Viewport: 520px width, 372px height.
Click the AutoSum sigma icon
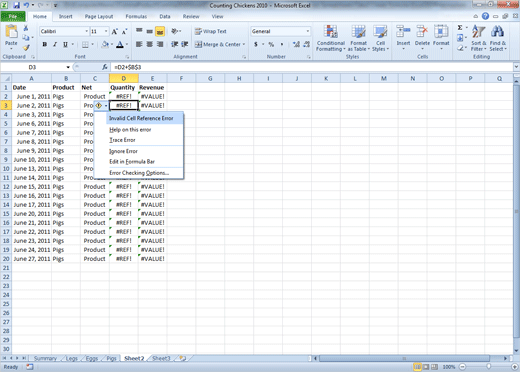460,28
